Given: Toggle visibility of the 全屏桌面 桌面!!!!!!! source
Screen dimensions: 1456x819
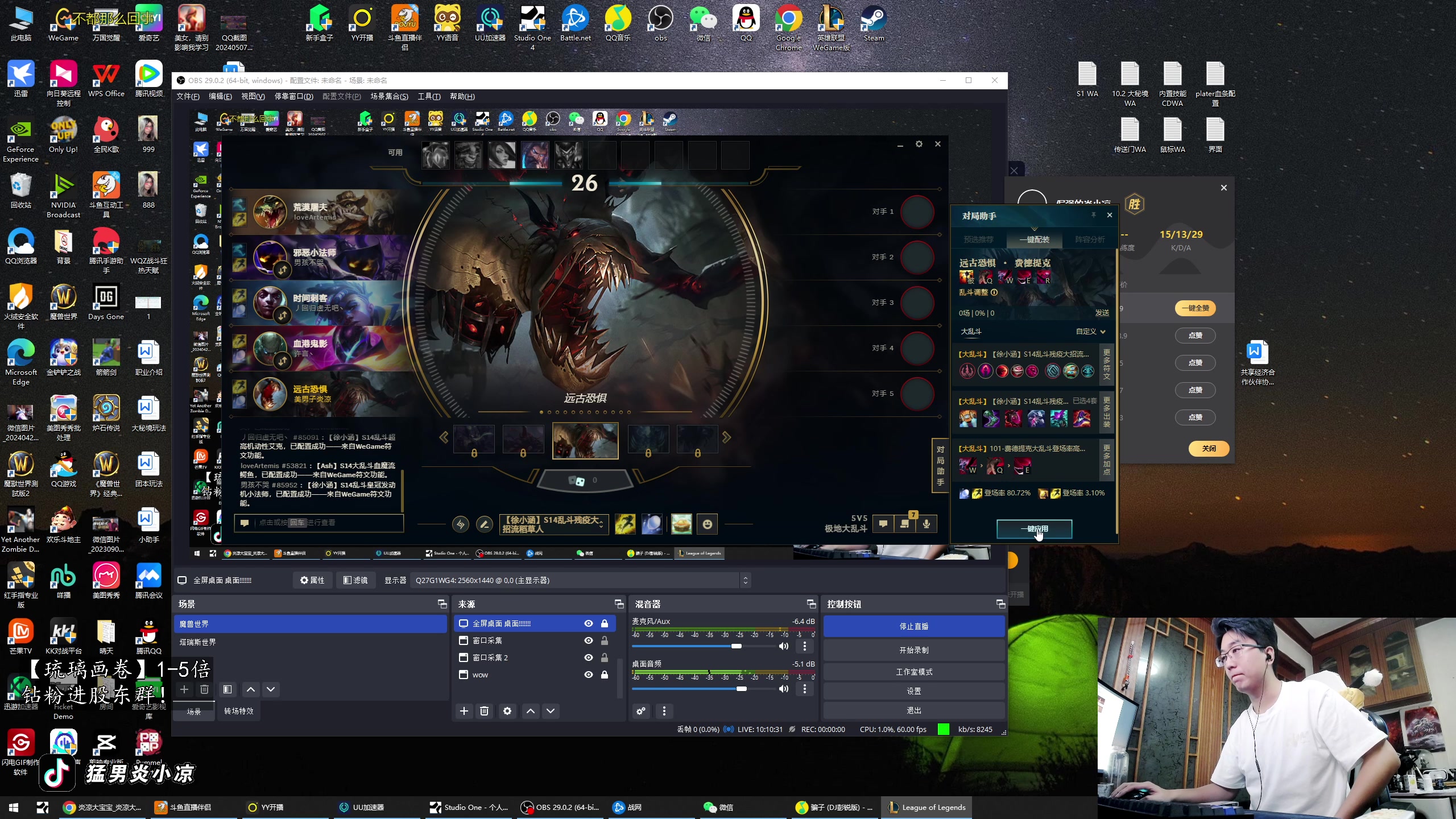Looking at the screenshot, I should [x=589, y=623].
